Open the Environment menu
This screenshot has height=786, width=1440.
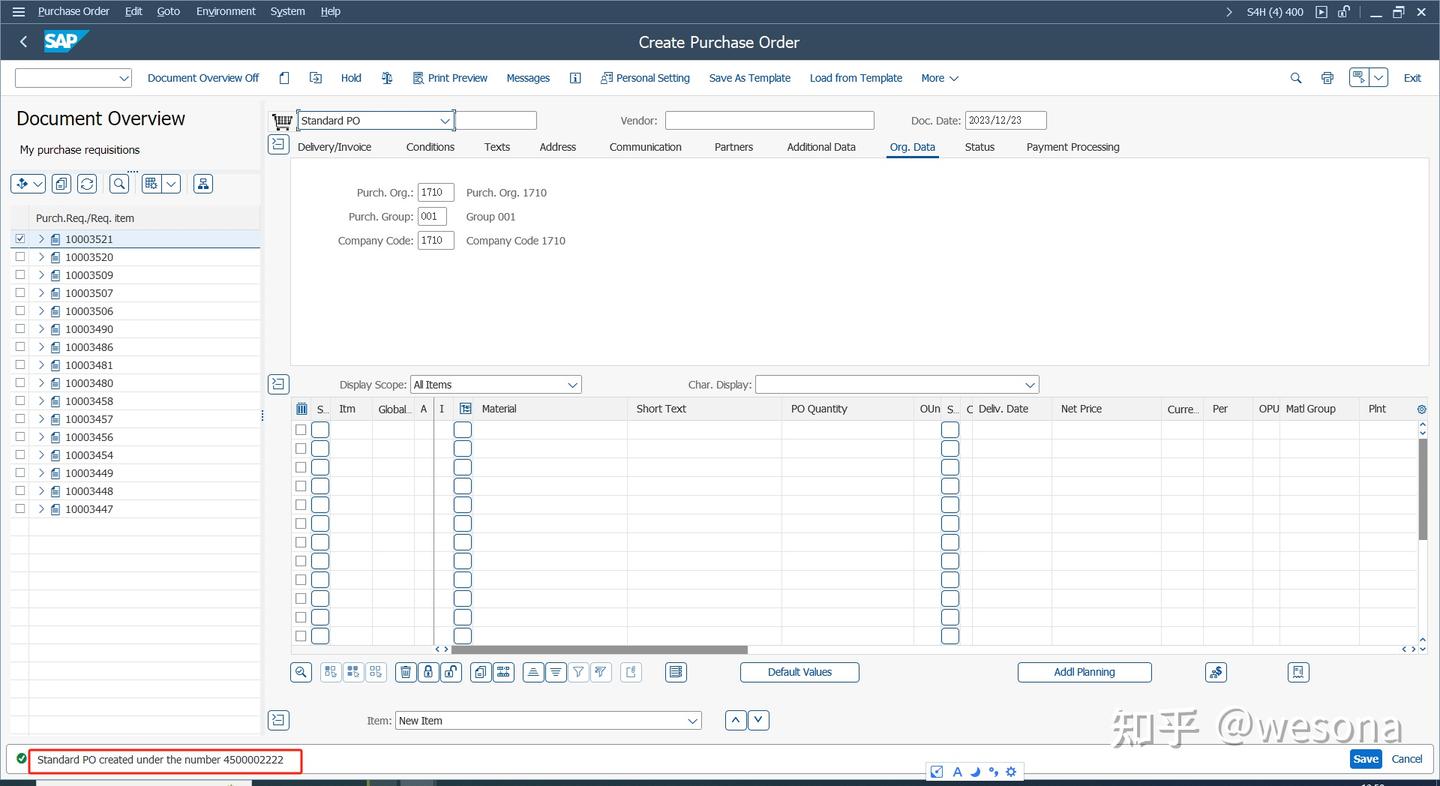225,11
